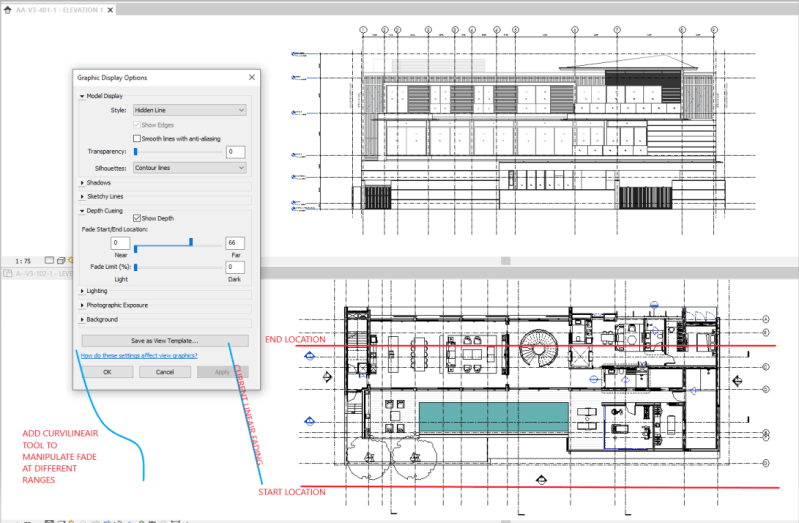Expand the Background section

tap(82, 319)
